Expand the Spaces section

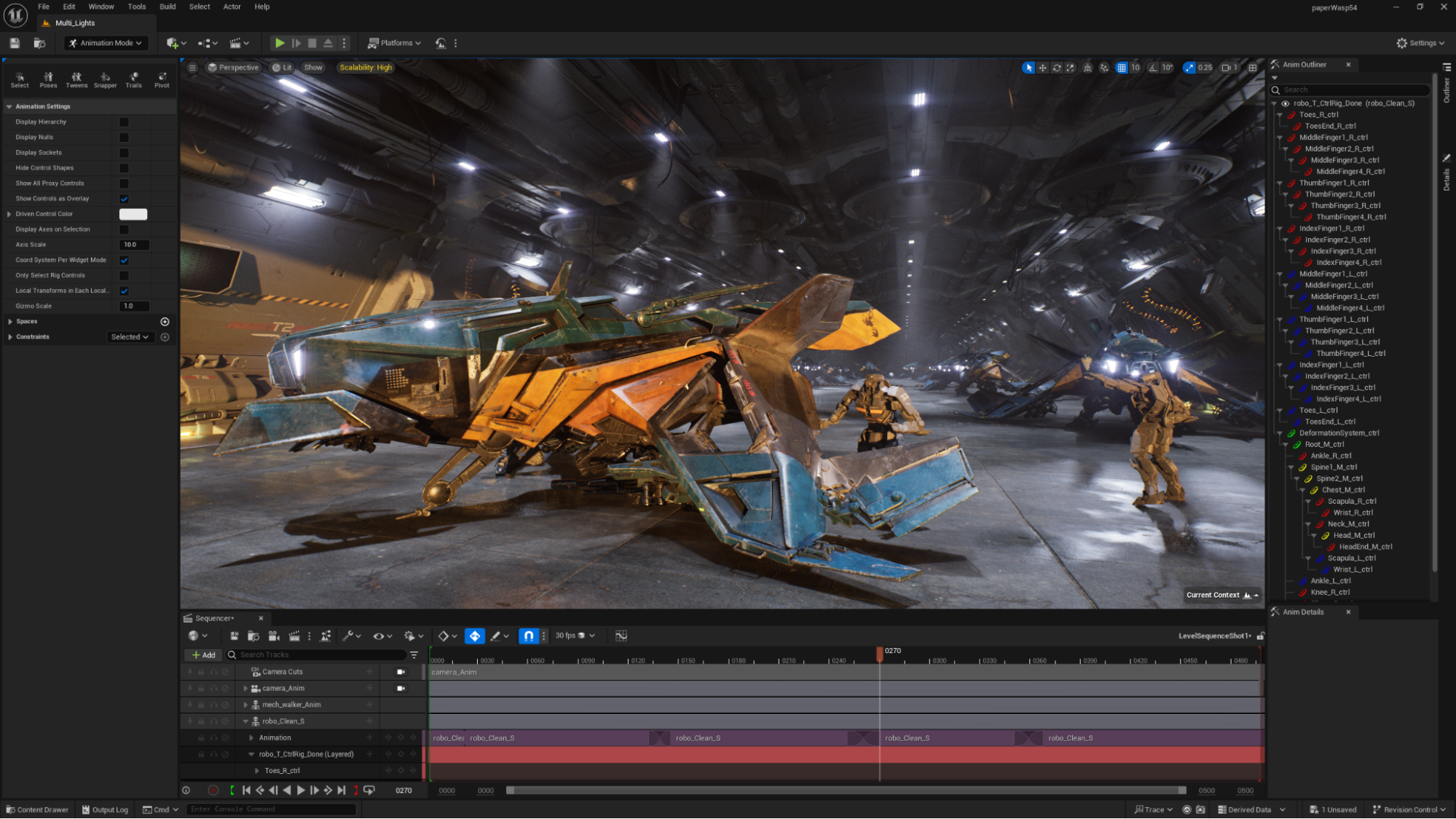10,321
